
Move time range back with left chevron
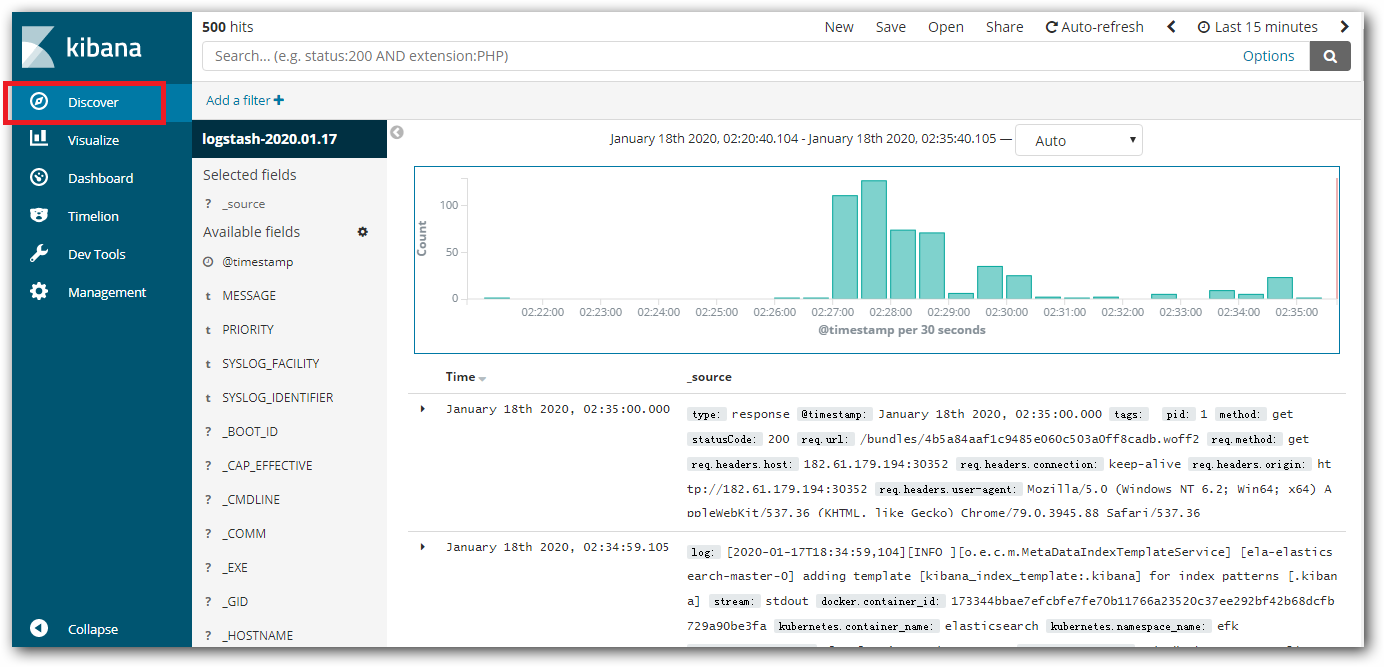1171,27
